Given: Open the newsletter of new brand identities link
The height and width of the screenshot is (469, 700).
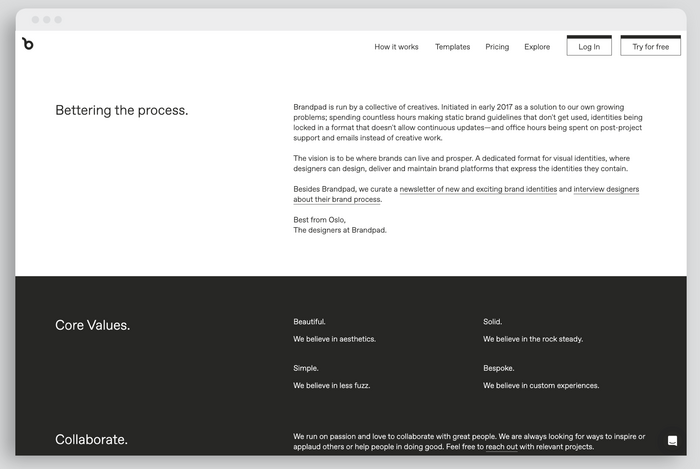Looking at the screenshot, I should (478, 189).
